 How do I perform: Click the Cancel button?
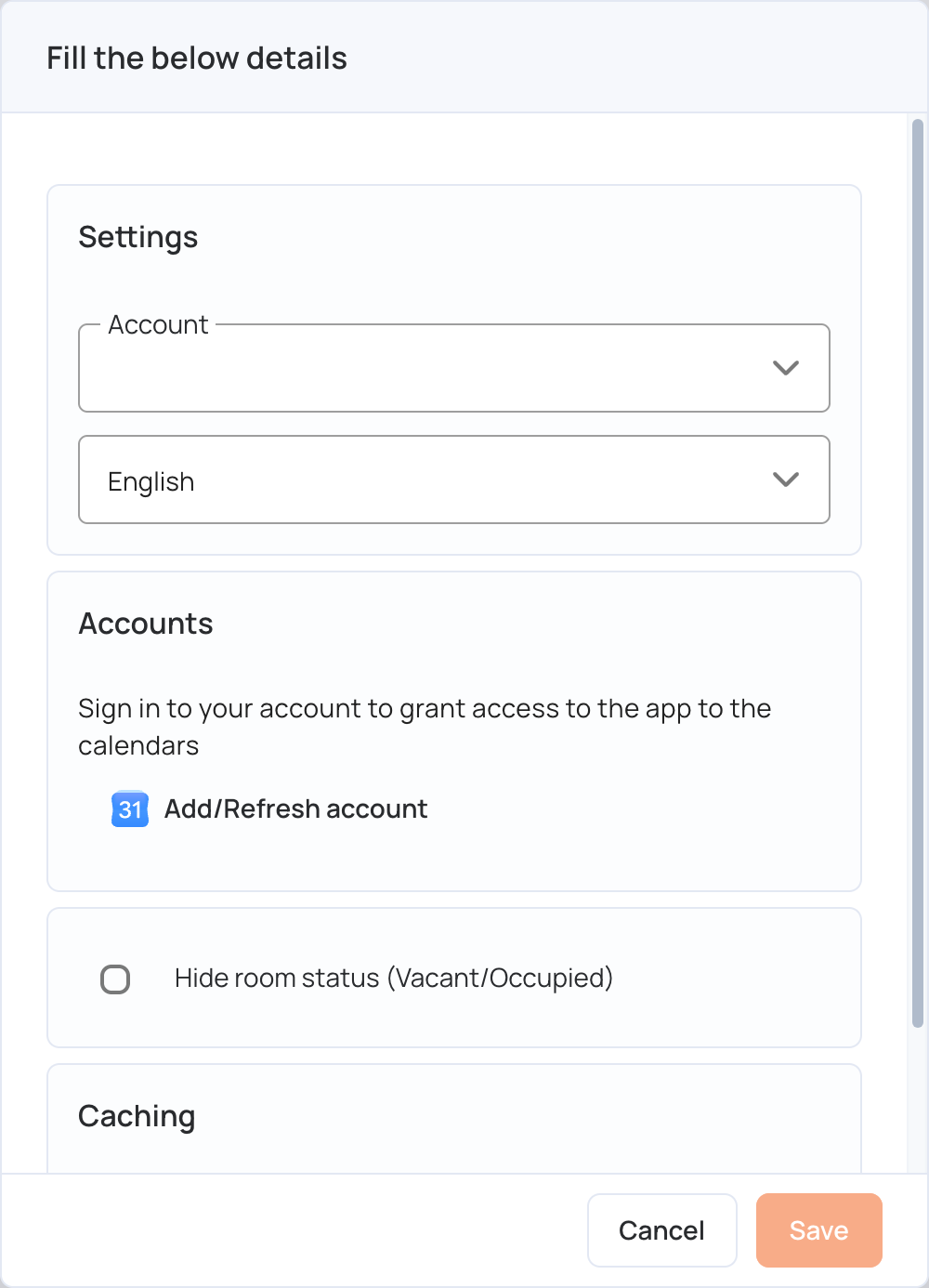click(x=662, y=1230)
